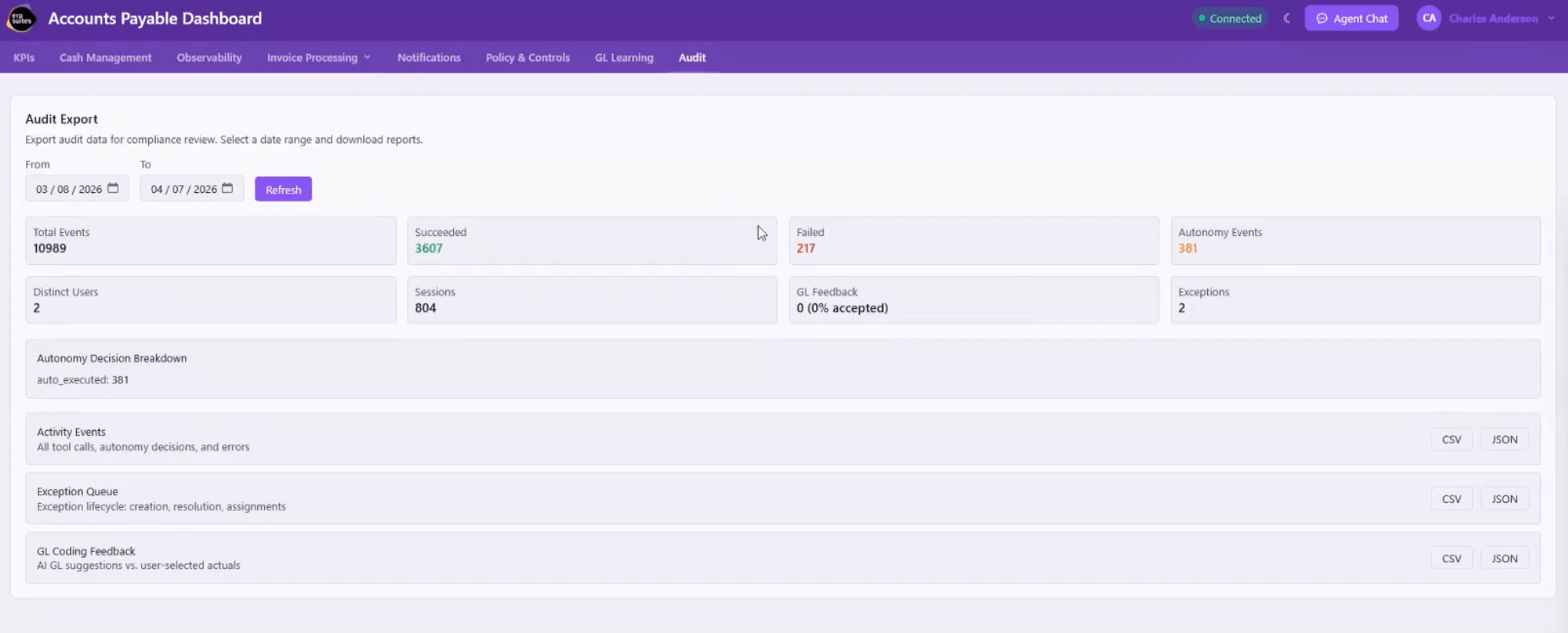The image size is (1568, 633).
Task: Click the Activity Events row title
Action: click(x=71, y=432)
